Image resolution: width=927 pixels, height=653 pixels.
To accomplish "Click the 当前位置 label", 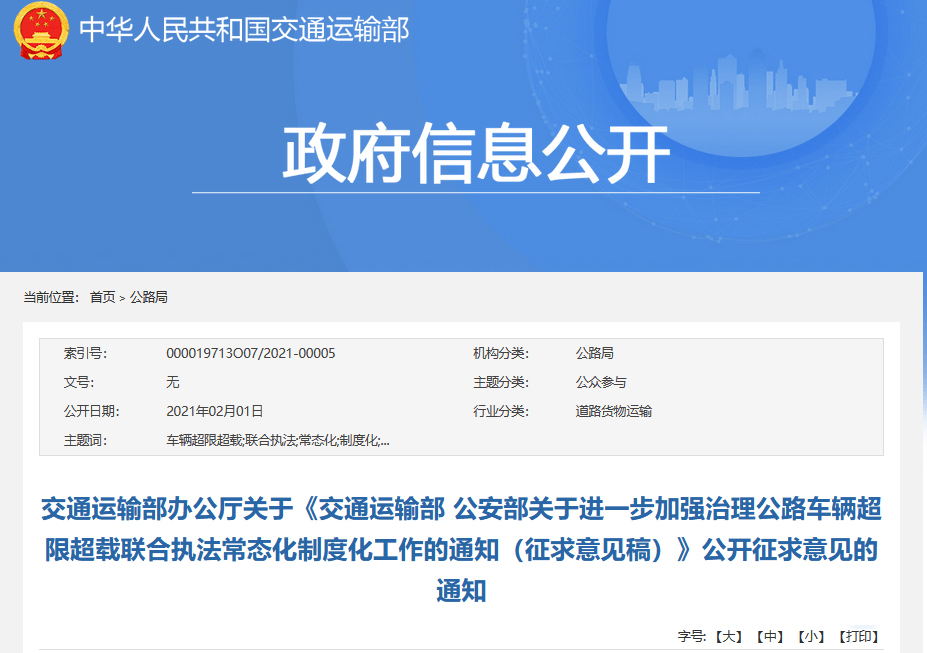I will pos(50,297).
